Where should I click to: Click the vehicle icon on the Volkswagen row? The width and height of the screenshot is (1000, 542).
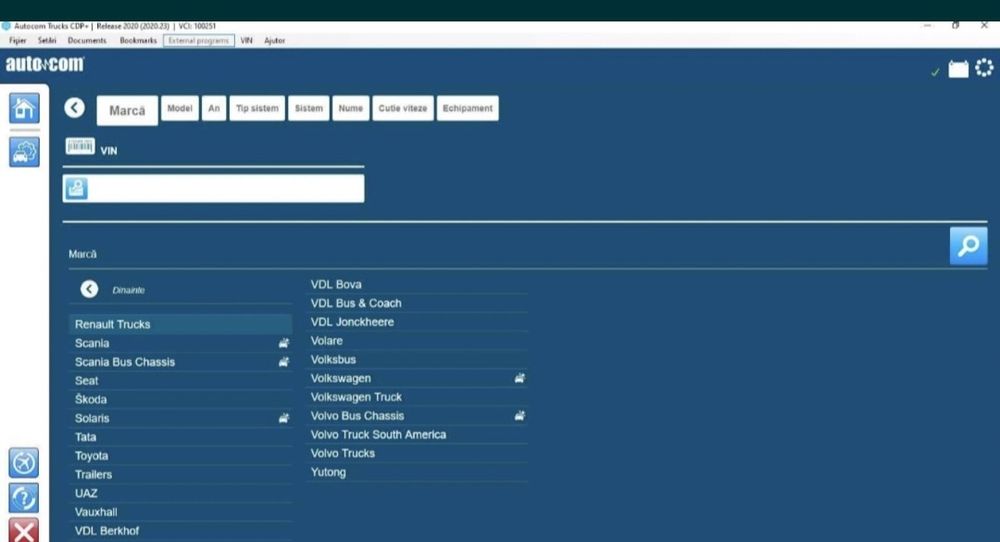pyautogui.click(x=520, y=378)
